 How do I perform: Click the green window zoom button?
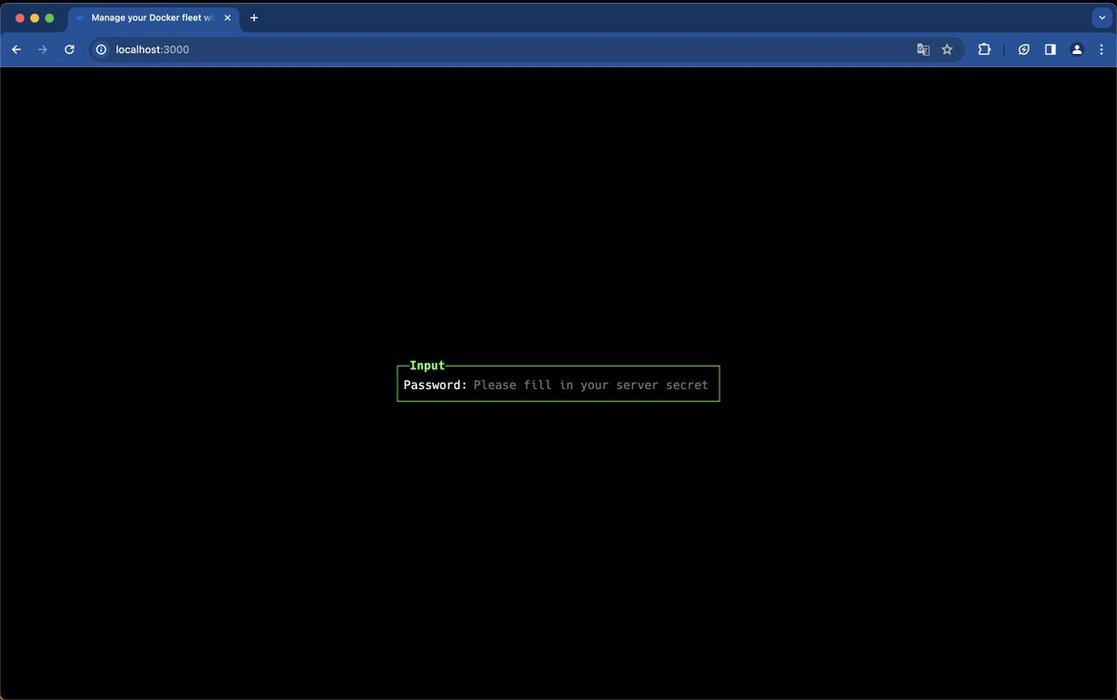click(50, 18)
